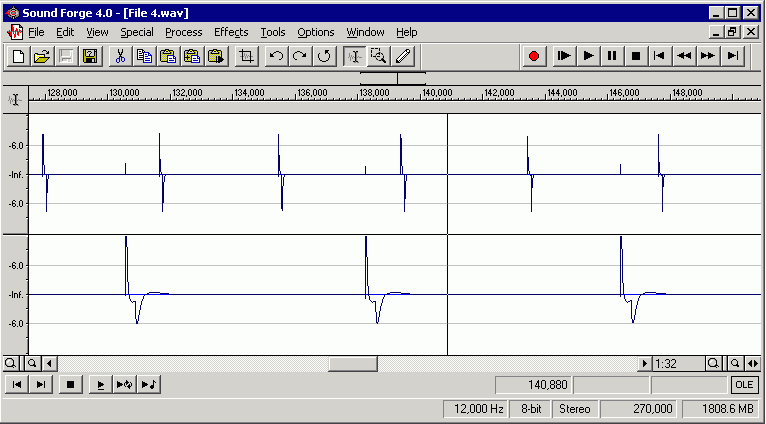
Task: Click the Mix paste icon with plus sign
Action: (x=192, y=56)
